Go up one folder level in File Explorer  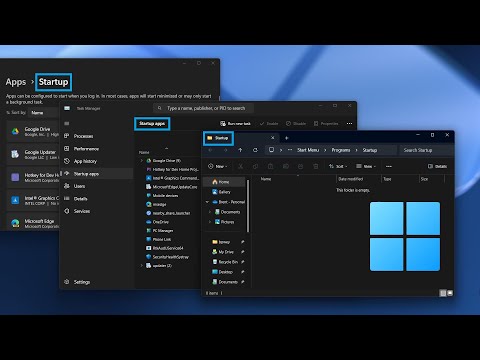pos(240,150)
